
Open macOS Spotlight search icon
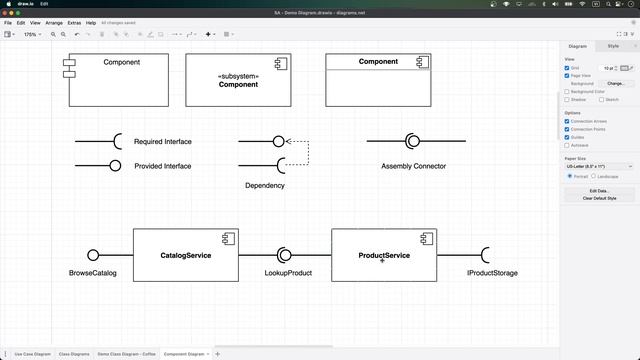click(608, 4)
